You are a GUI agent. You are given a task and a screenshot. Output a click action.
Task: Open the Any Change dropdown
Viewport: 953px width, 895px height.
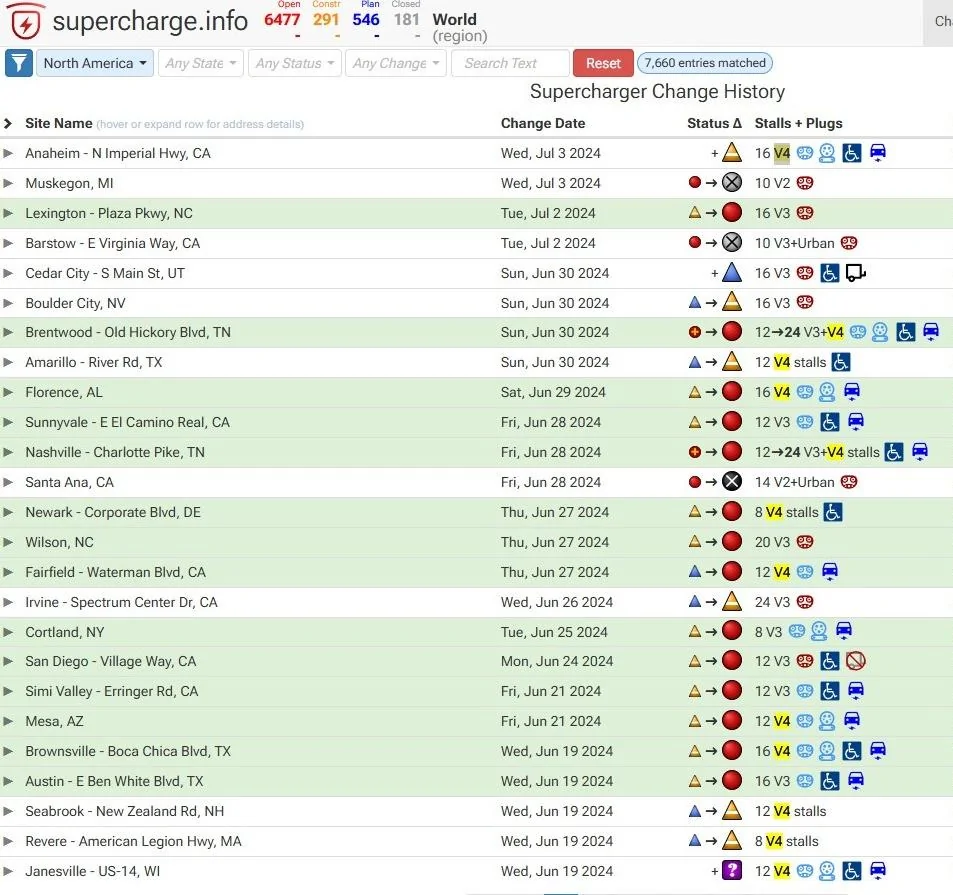click(x=396, y=63)
